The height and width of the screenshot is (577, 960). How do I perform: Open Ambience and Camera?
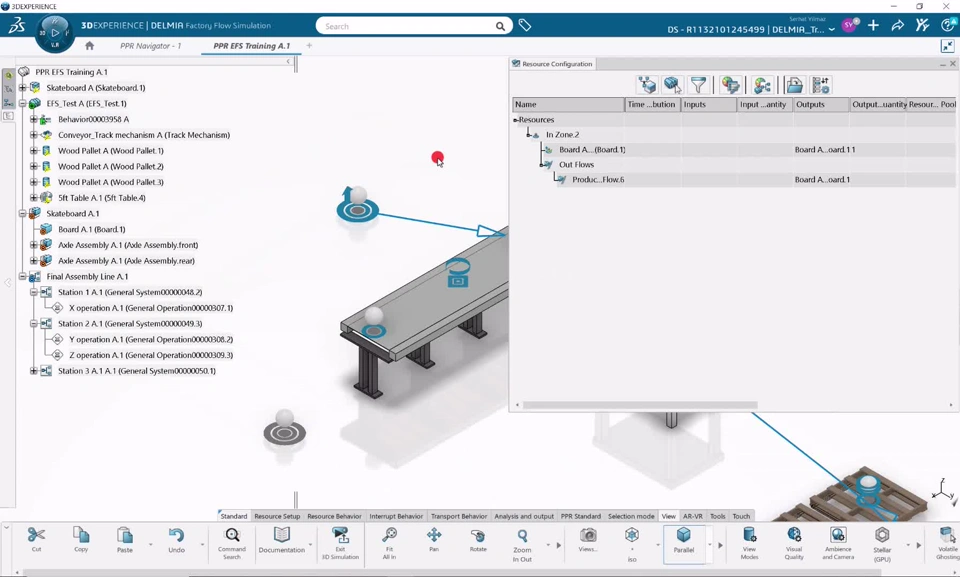click(x=838, y=542)
